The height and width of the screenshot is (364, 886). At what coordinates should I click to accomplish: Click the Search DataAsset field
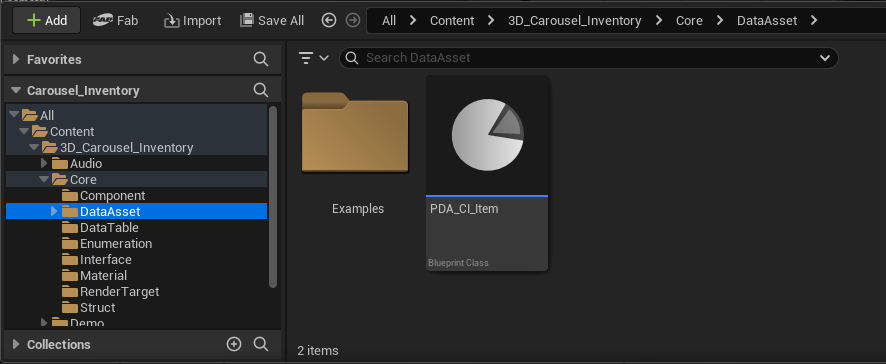(x=588, y=58)
